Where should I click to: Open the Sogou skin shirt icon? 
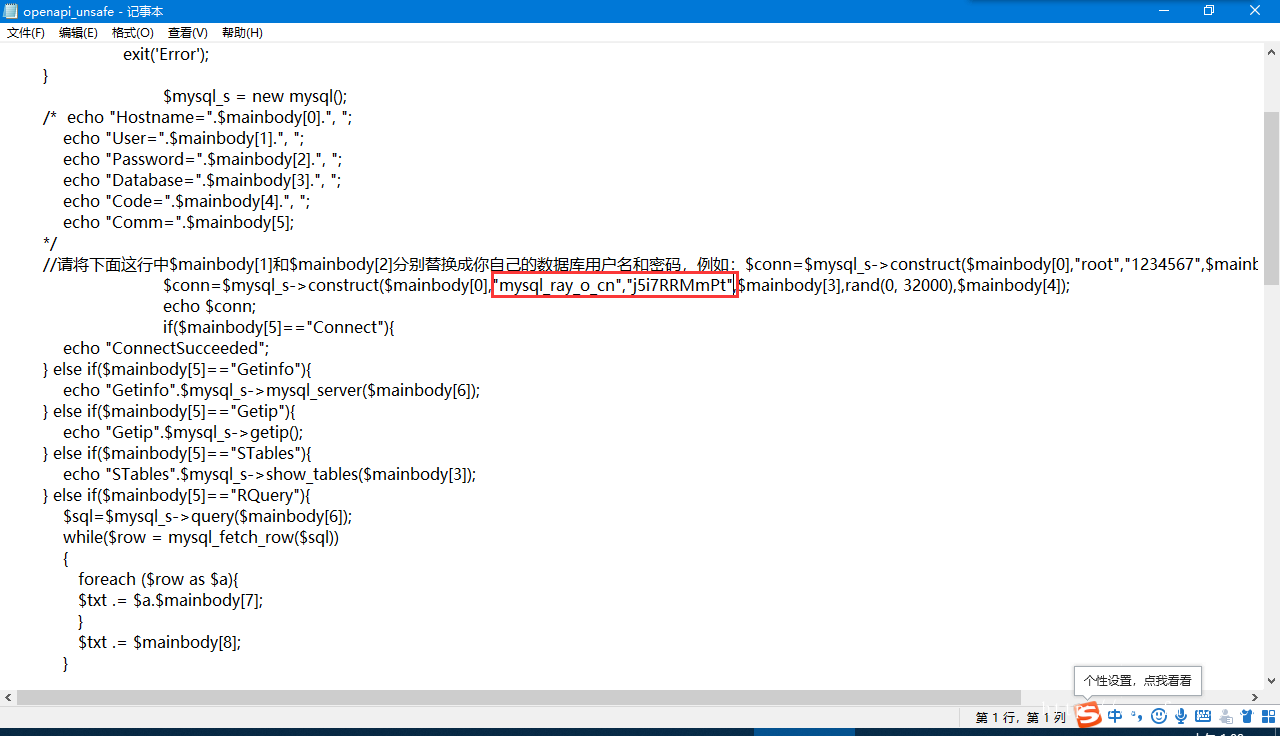coord(1247,716)
